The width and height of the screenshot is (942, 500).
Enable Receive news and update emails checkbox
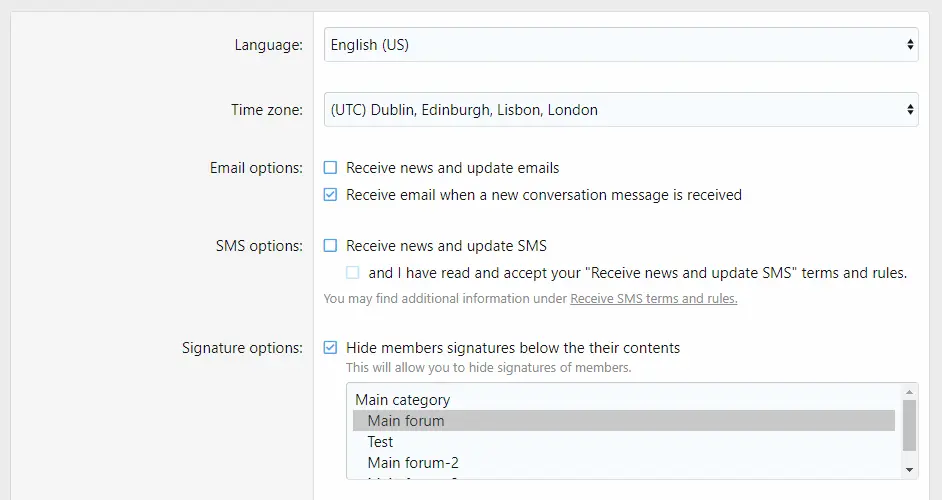tap(330, 168)
